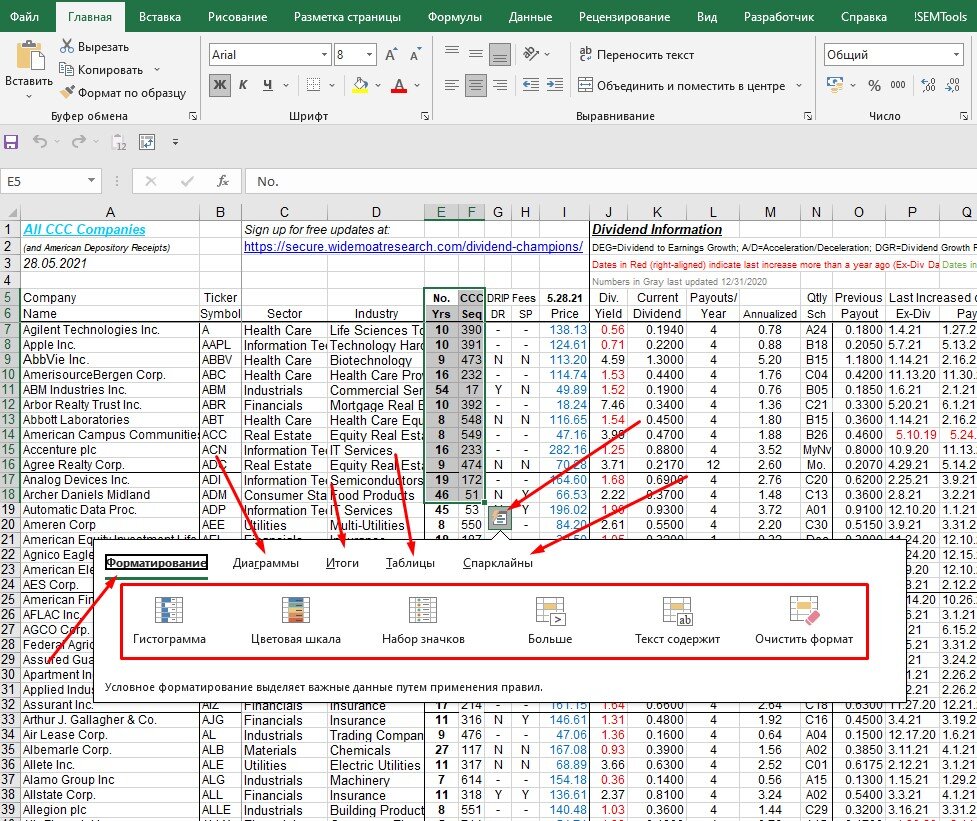Select the Диаграммы quick analysis tab
The height and width of the screenshot is (821, 977).
(x=265, y=563)
